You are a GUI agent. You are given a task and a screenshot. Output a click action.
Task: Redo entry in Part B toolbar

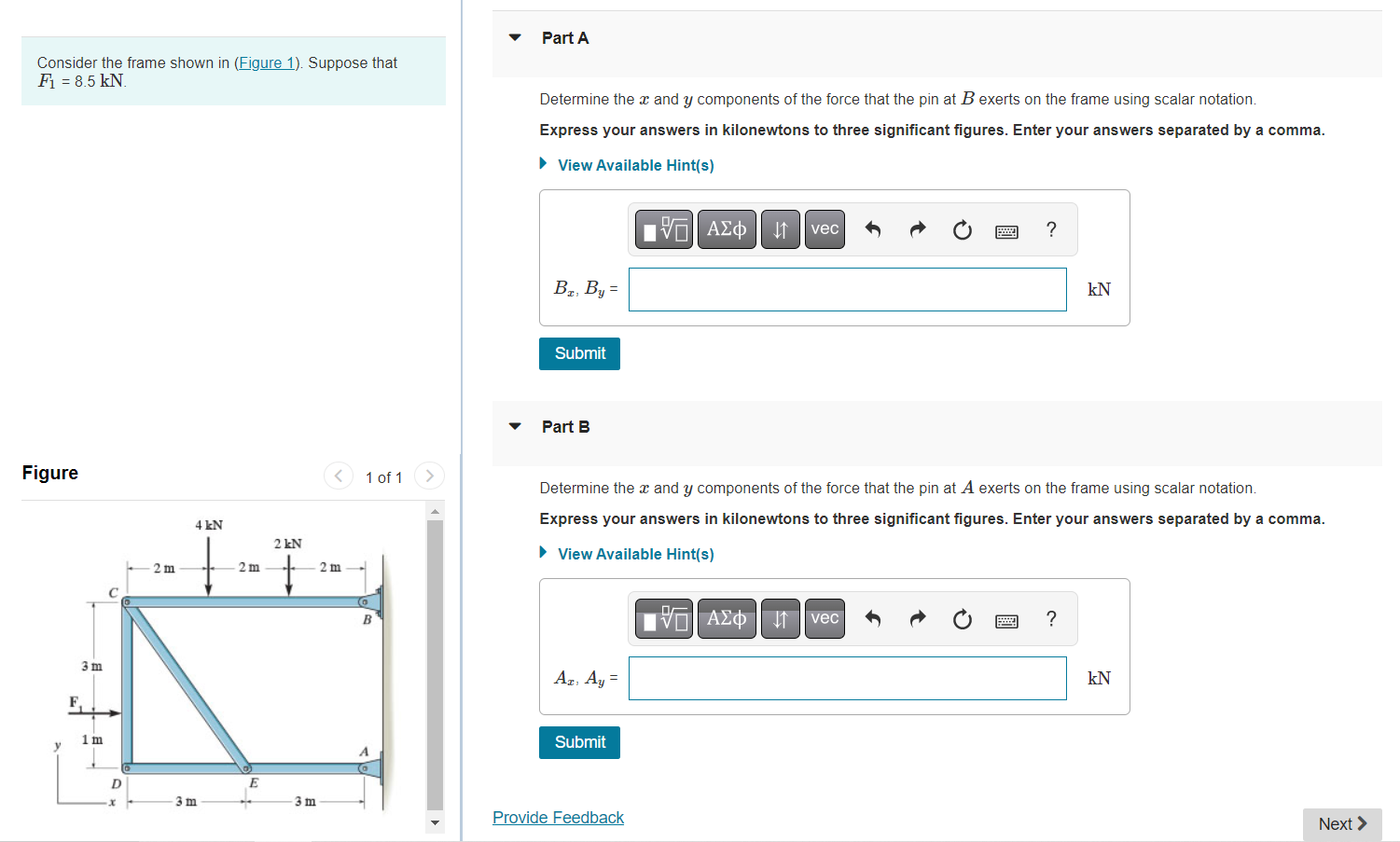coord(918,618)
